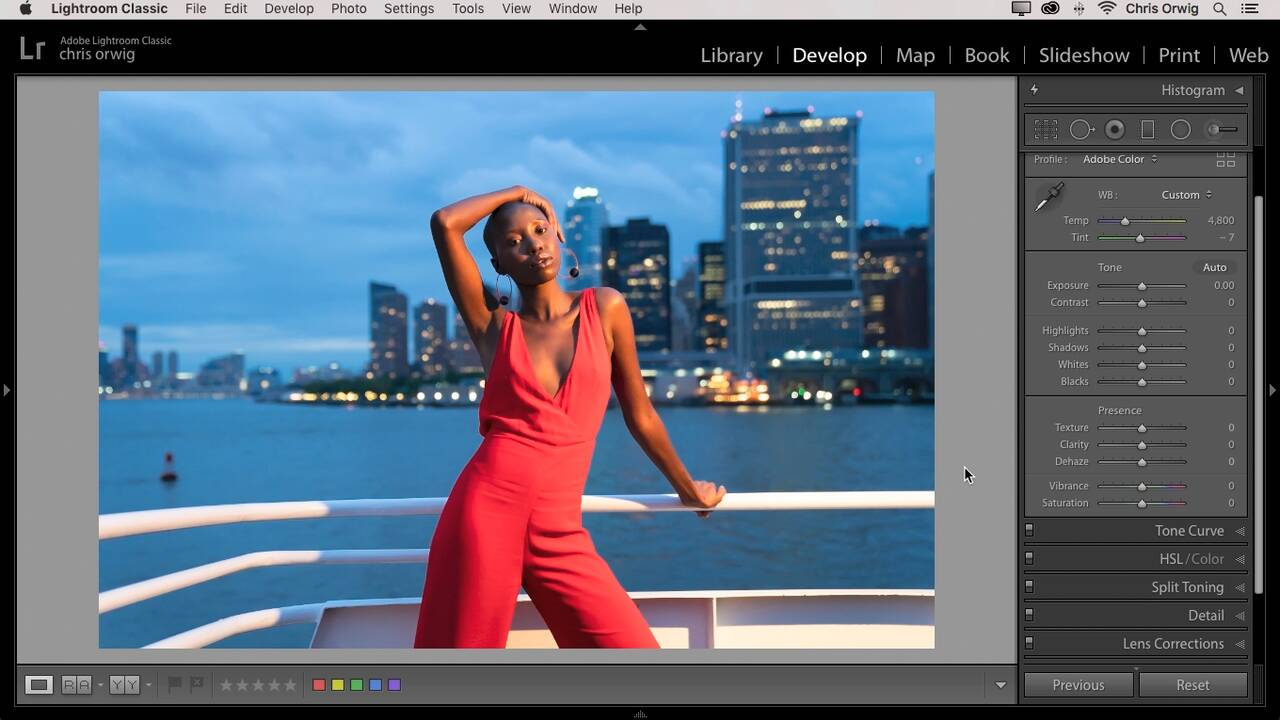
Task: Select the Red Eye Correction tool
Action: click(x=1115, y=130)
